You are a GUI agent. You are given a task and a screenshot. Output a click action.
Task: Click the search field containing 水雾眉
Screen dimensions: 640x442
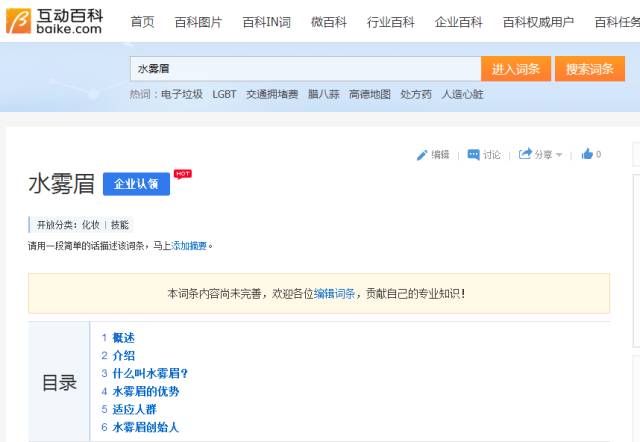click(305, 69)
